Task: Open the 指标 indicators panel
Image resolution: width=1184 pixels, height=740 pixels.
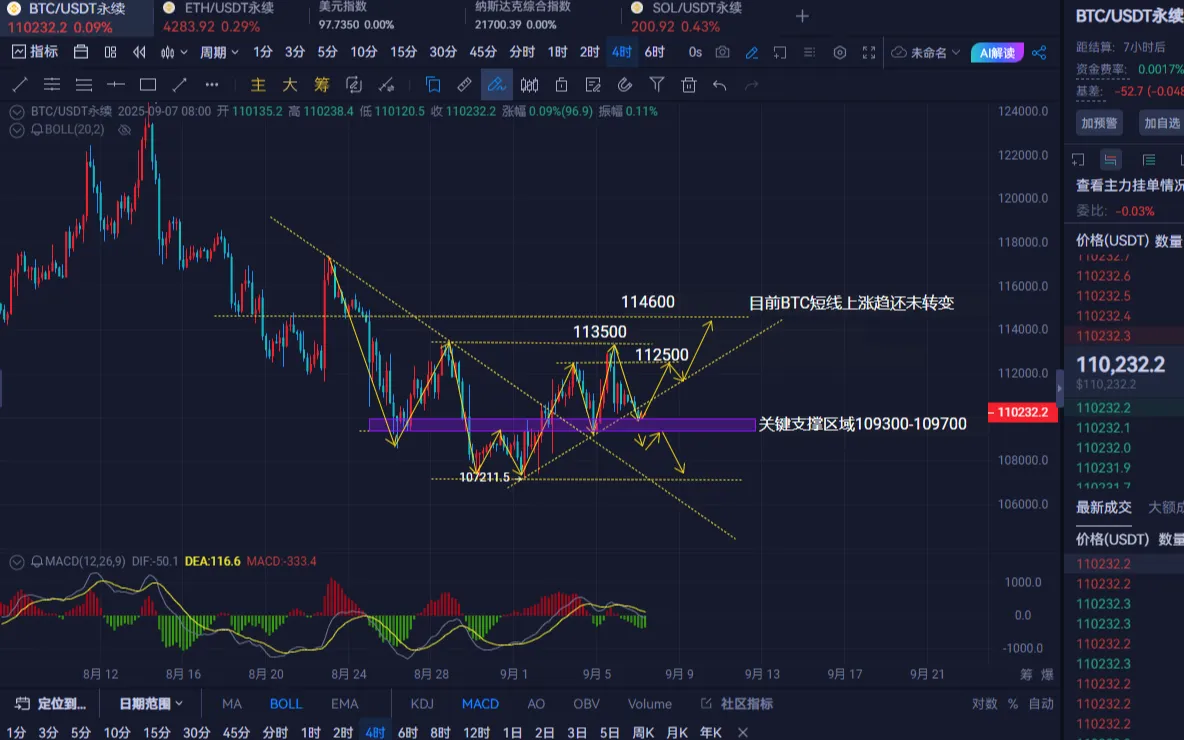Action: (x=35, y=52)
